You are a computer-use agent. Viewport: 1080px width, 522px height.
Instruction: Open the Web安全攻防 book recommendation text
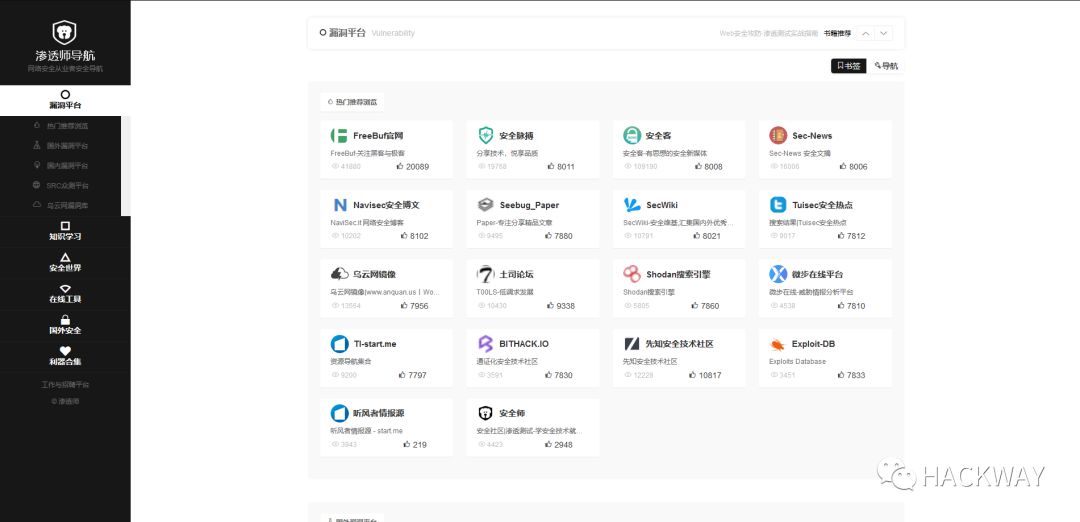pyautogui.click(x=769, y=33)
